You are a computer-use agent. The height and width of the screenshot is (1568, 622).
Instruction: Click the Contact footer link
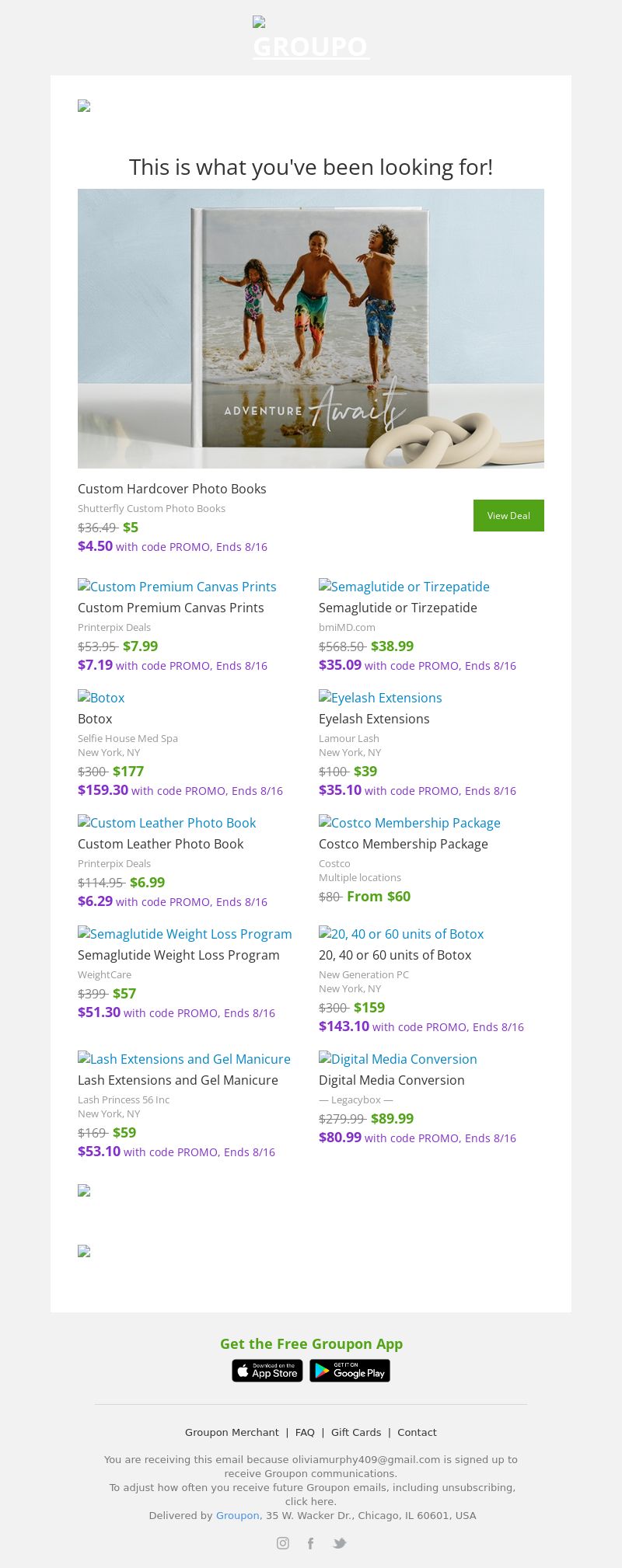417,1432
